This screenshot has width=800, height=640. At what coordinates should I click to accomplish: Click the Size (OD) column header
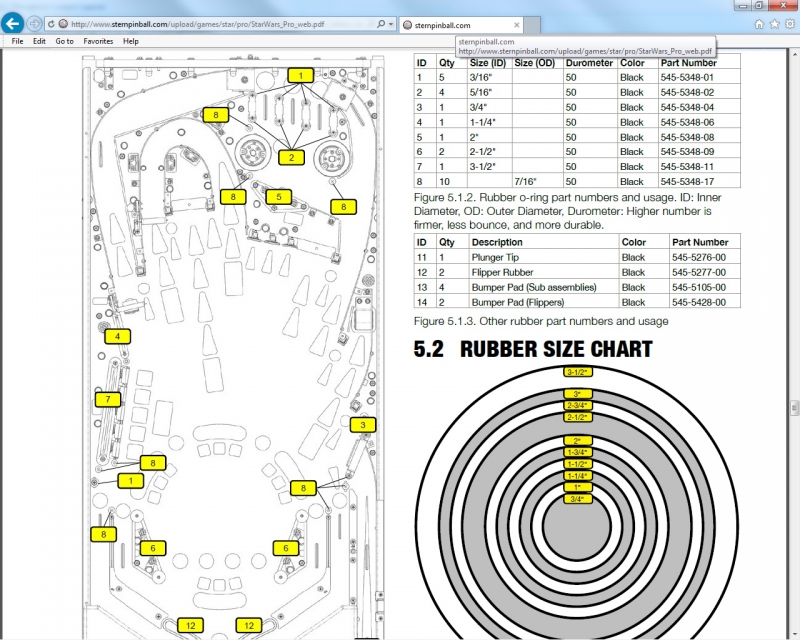coord(534,63)
